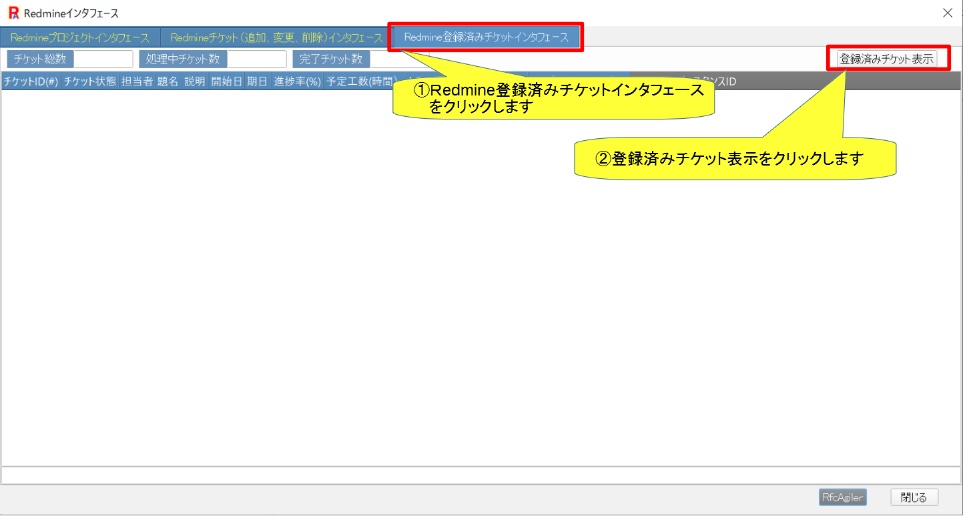Click the 処理中チケット数 value field

click(257, 59)
